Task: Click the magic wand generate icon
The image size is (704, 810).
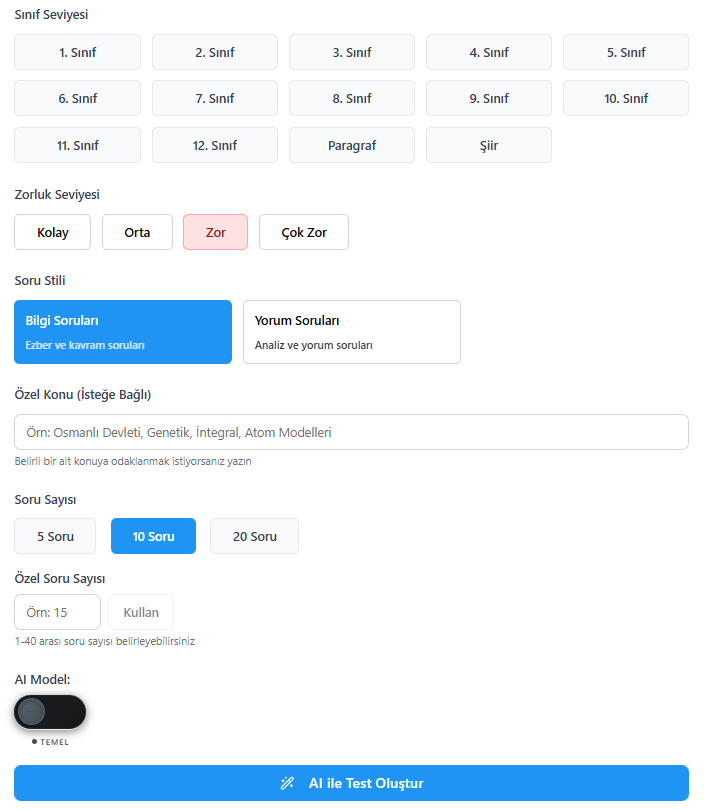Action: point(289,783)
